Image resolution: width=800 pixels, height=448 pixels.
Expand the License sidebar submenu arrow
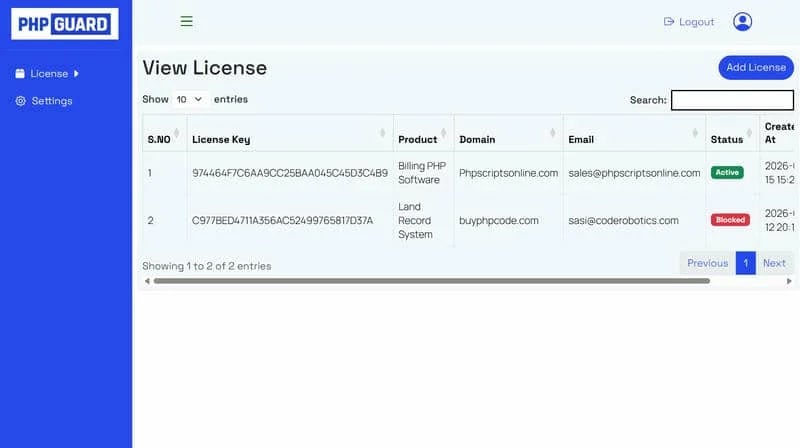click(x=76, y=73)
